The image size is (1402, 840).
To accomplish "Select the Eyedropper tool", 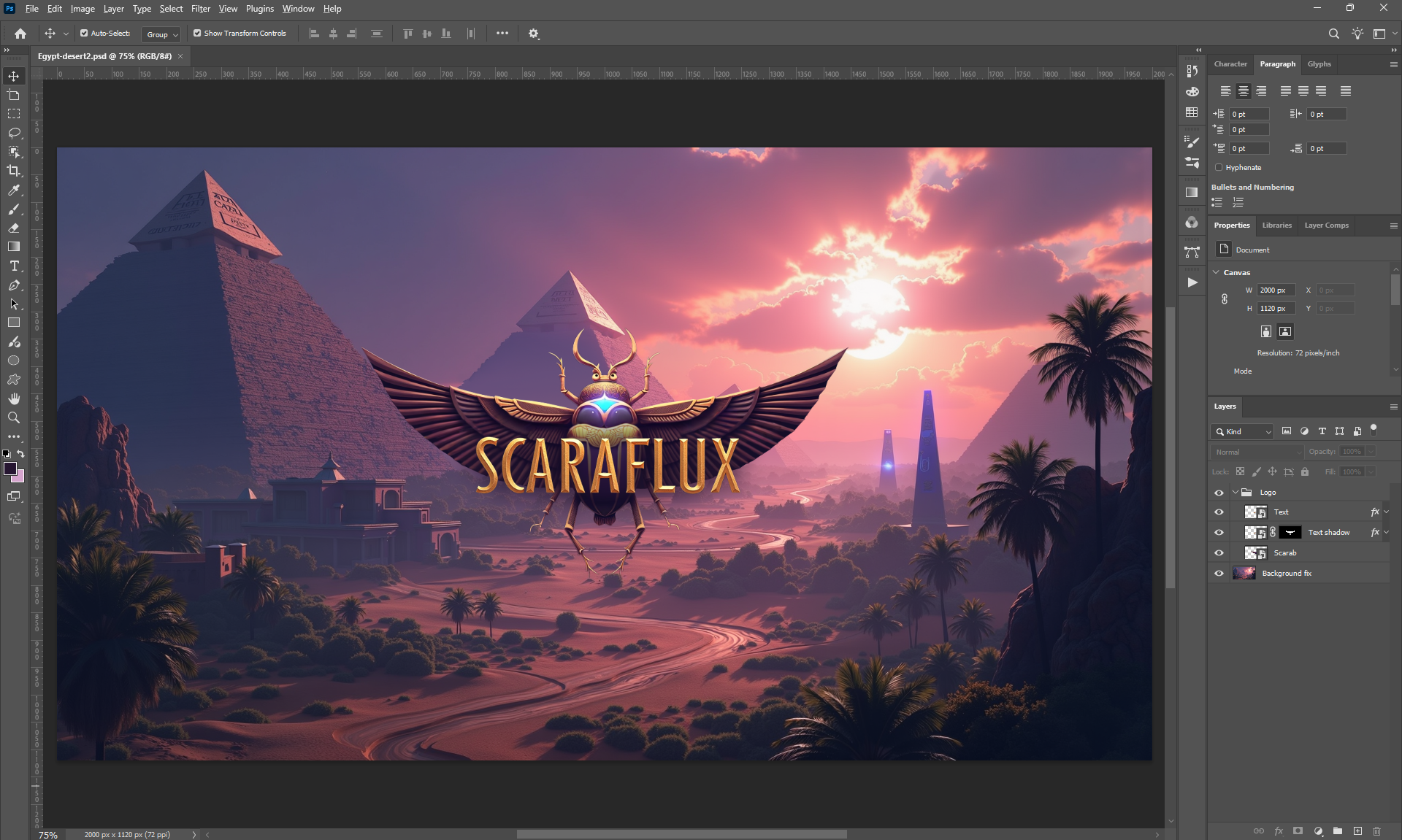I will (14, 190).
